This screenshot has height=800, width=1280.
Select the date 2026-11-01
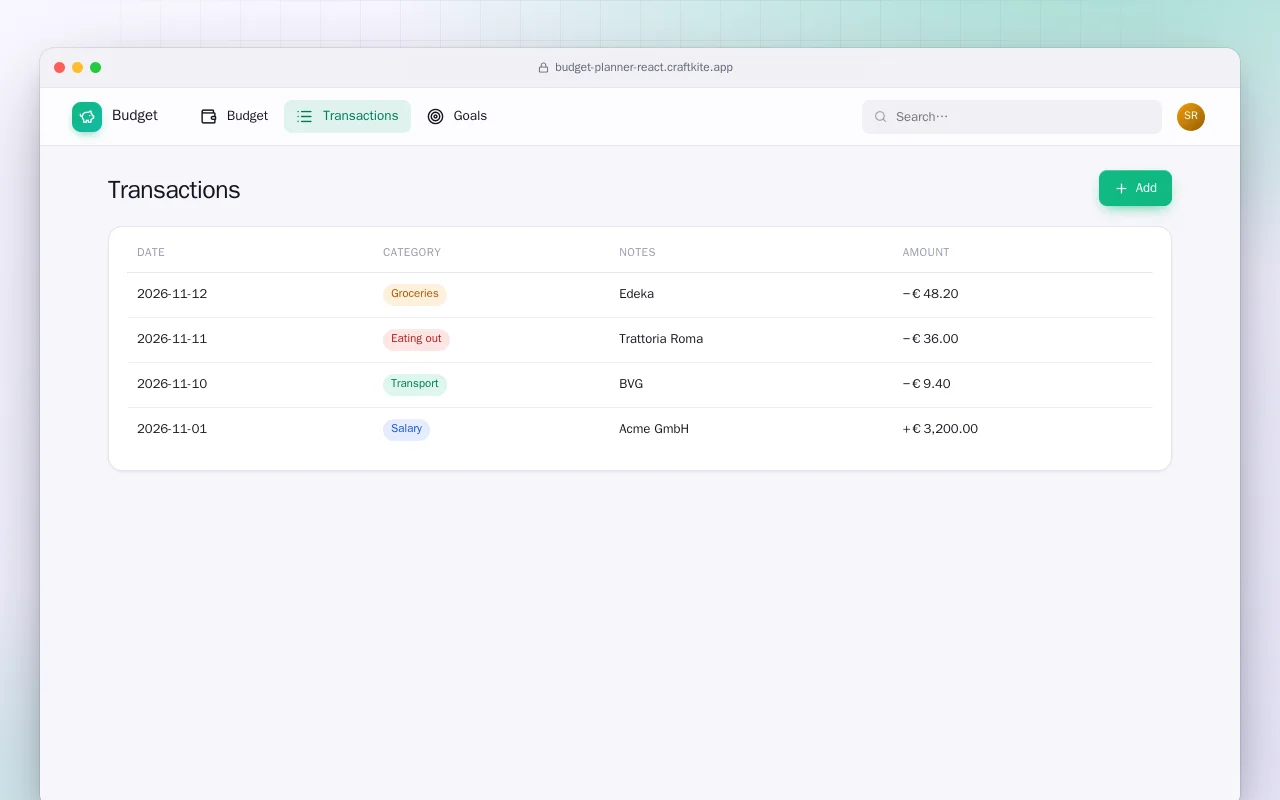[172, 429]
